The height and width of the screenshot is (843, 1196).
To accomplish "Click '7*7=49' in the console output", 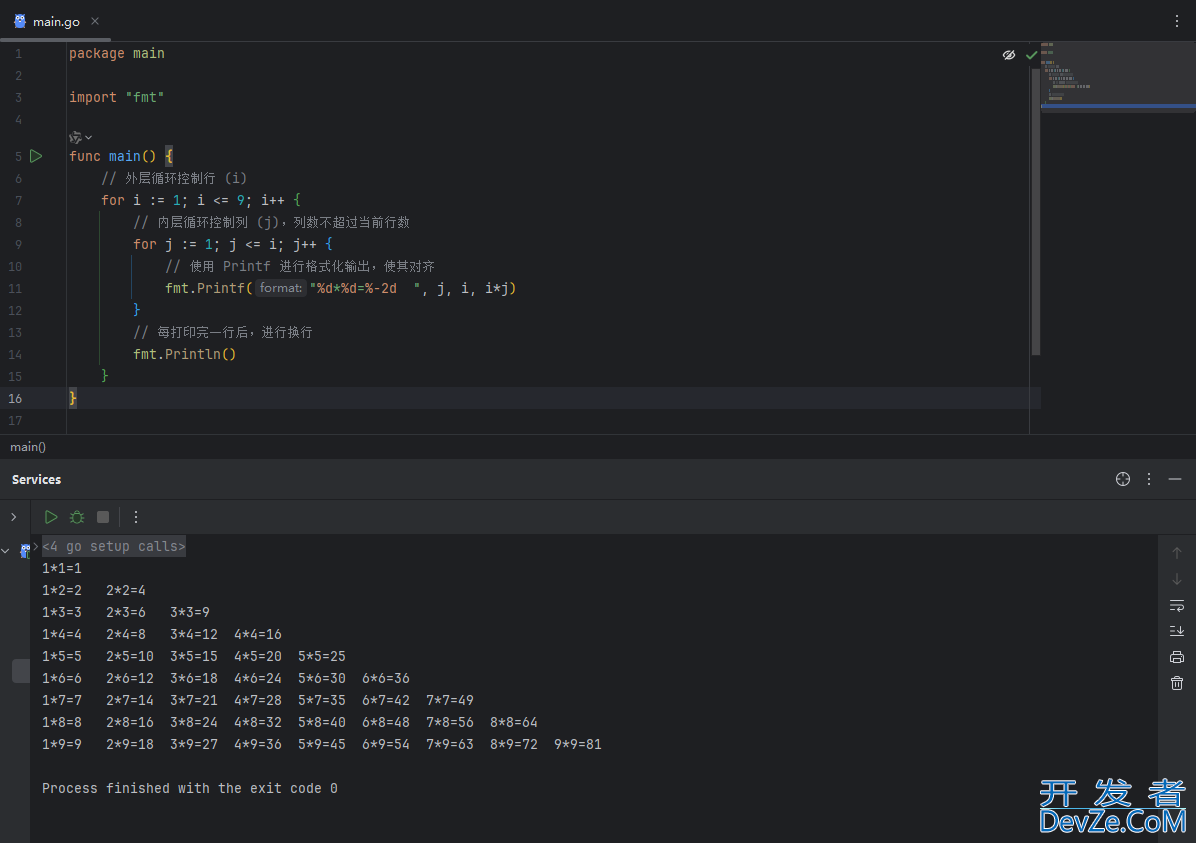I will tap(450, 700).
